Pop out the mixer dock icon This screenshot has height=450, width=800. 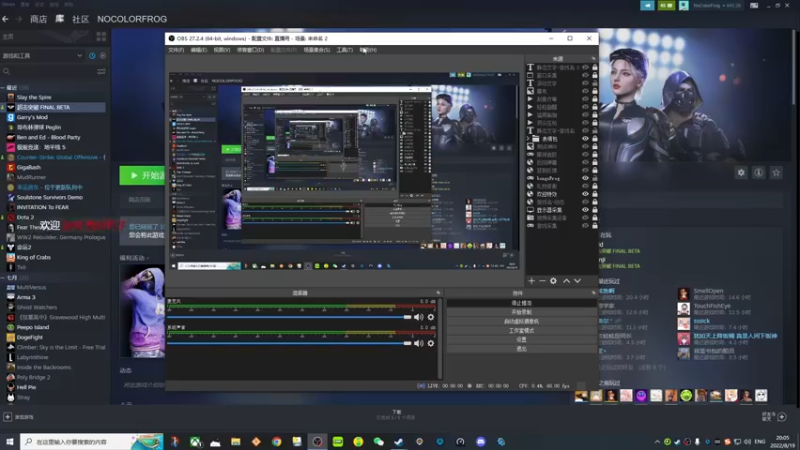(x=438, y=293)
